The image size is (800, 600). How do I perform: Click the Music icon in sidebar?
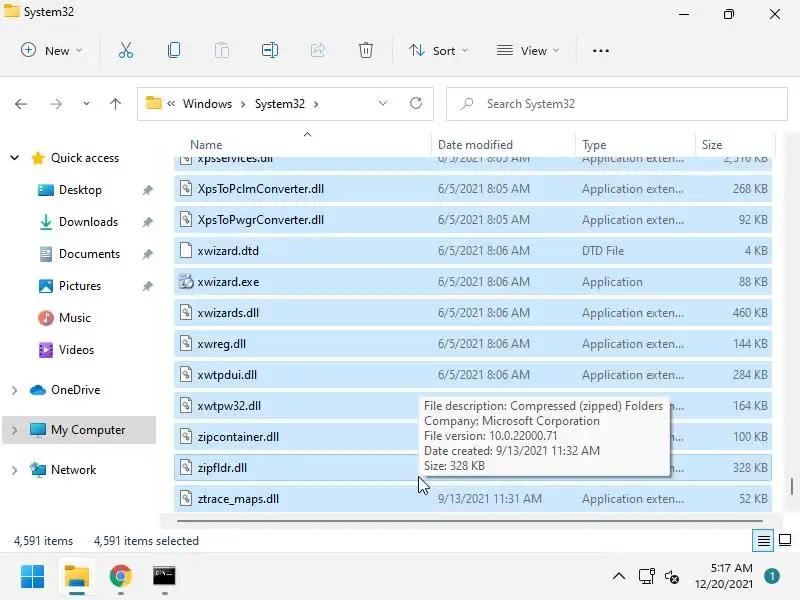coord(46,318)
